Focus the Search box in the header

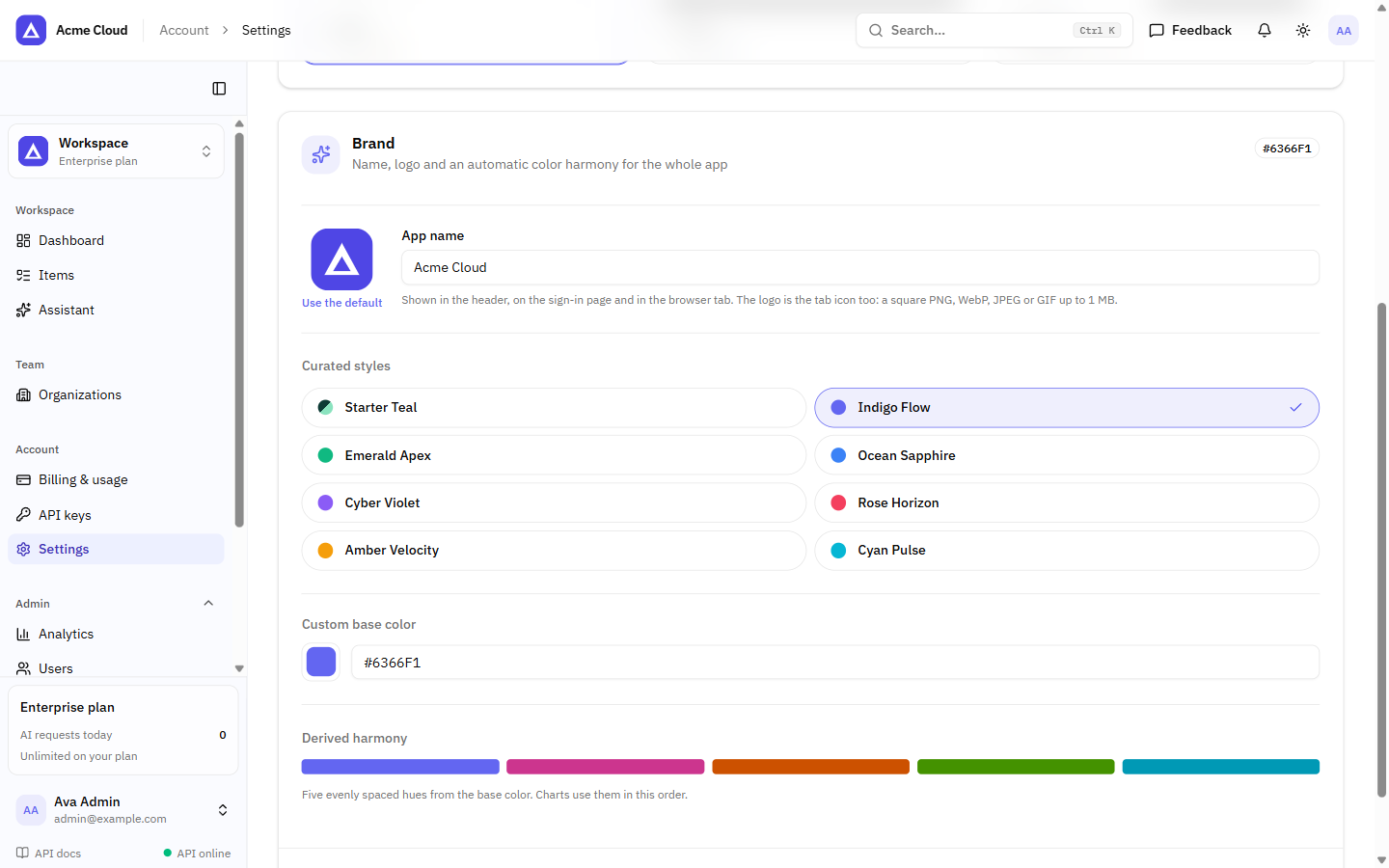pyautogui.click(x=994, y=30)
